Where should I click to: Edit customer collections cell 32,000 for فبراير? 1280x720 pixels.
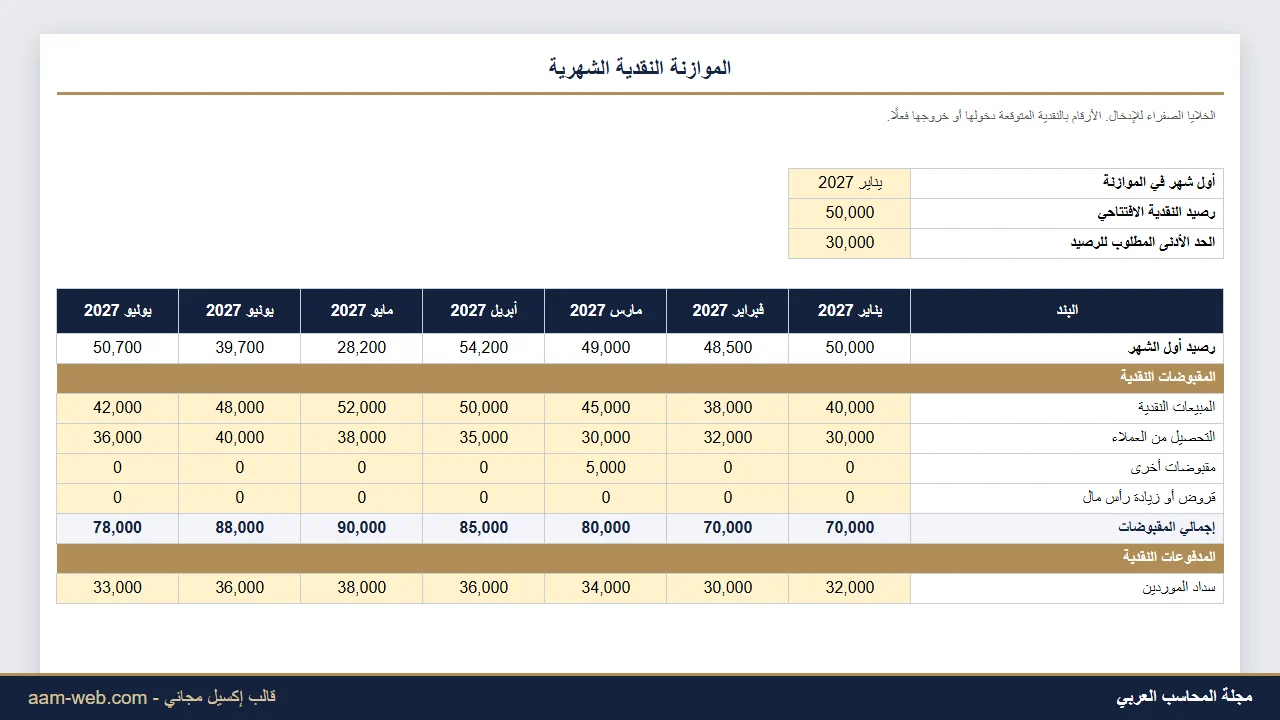pyautogui.click(x=728, y=438)
